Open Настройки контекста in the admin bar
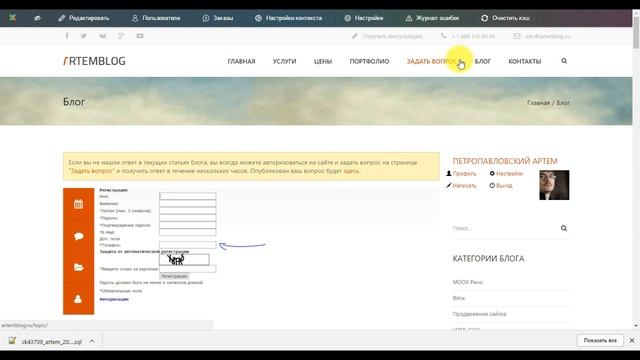The image size is (640, 360). pos(289,18)
